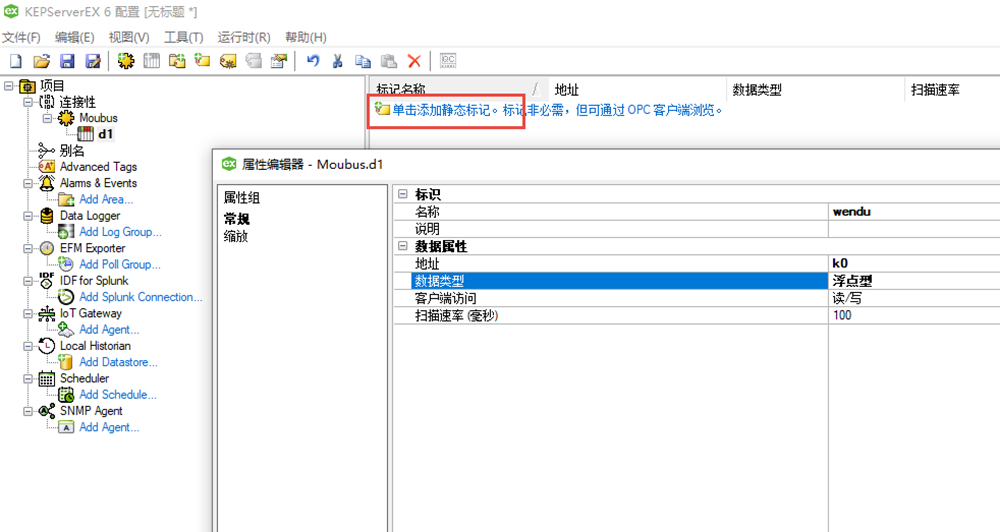Click Add Area... under Alarms & Events

click(106, 199)
